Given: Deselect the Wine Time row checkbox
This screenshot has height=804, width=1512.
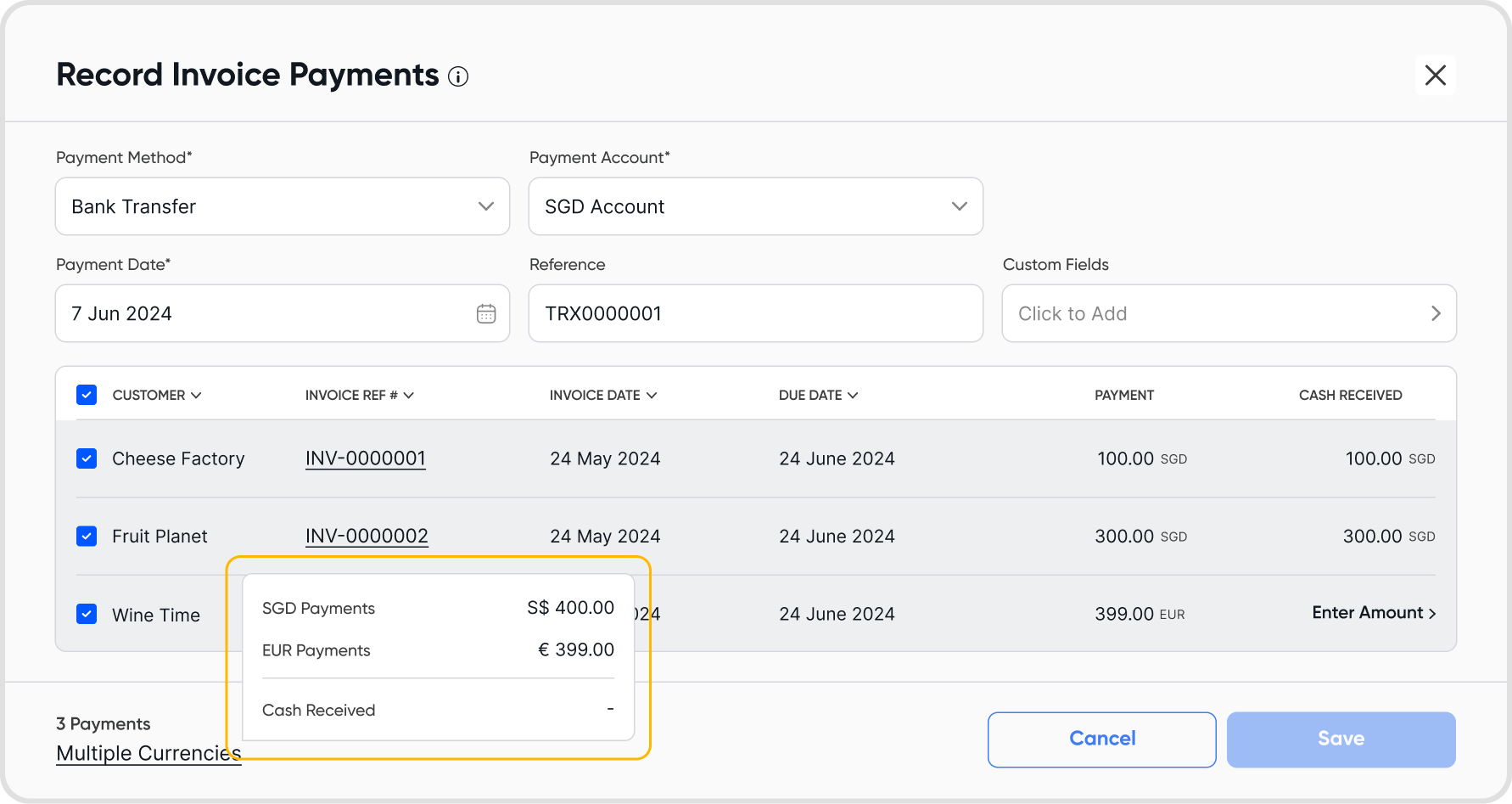Looking at the screenshot, I should coord(87,614).
